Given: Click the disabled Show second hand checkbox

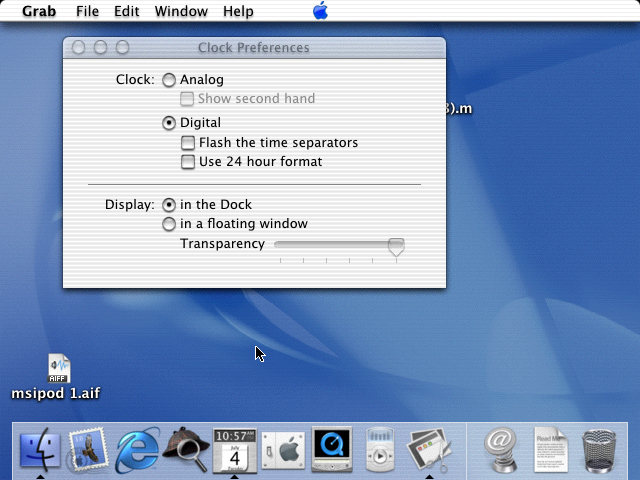Looking at the screenshot, I should click(187, 99).
